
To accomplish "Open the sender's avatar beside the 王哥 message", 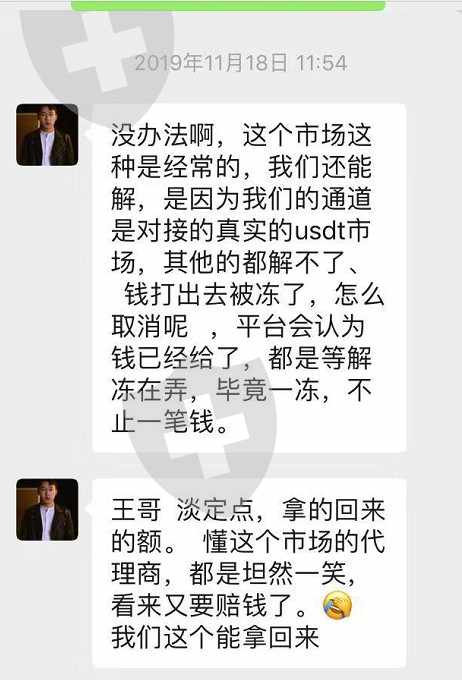I will [x=47, y=510].
